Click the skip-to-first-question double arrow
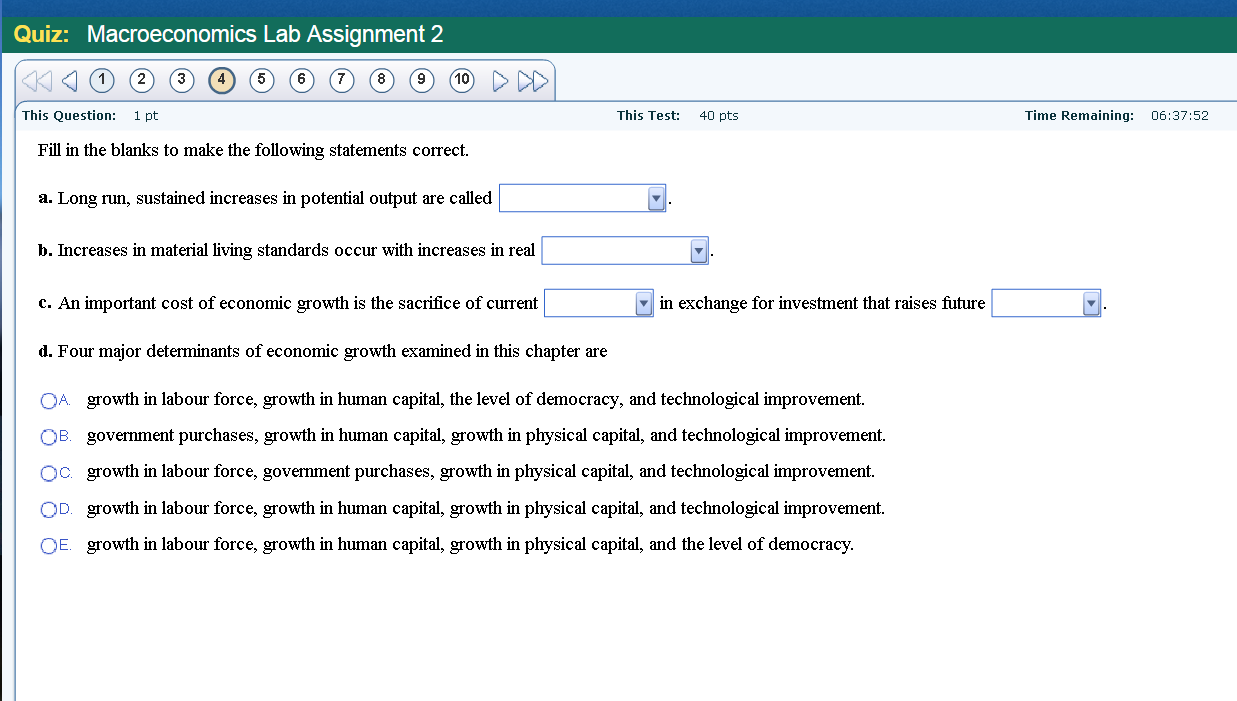1237x701 pixels. tap(36, 80)
